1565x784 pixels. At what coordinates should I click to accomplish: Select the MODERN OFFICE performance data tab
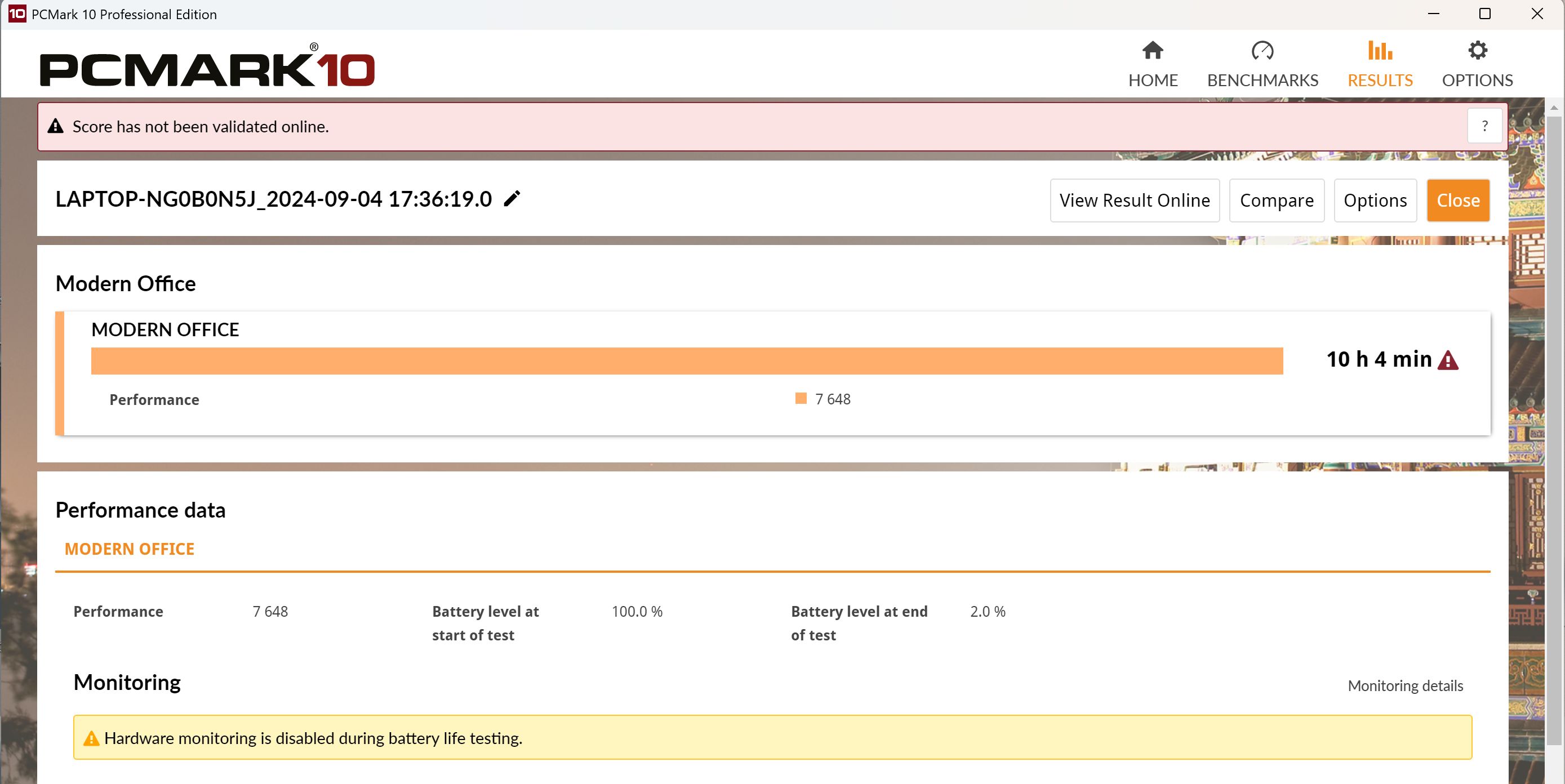130,549
